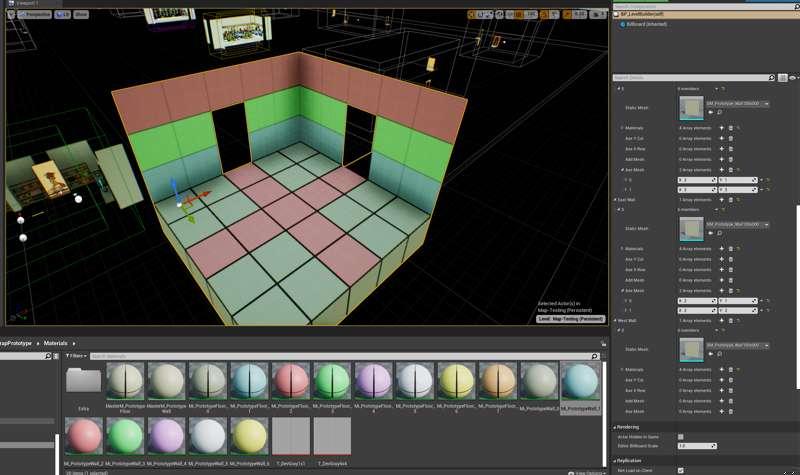
Task: Toggle Net Load on Client checkbox
Action: (x=681, y=470)
